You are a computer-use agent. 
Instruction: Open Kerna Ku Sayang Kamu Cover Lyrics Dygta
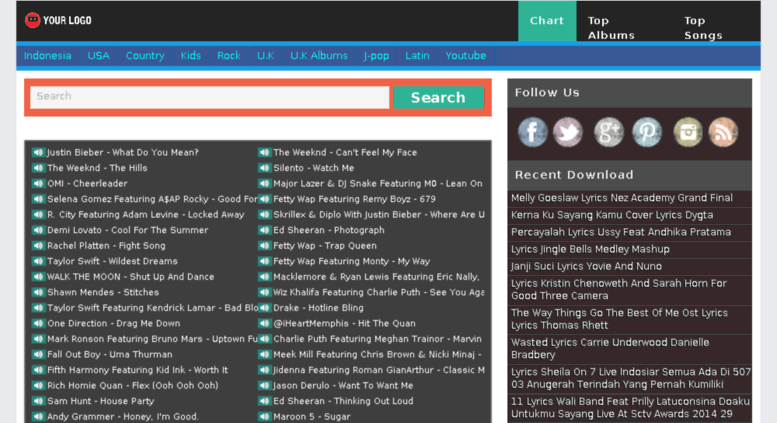click(x=612, y=215)
